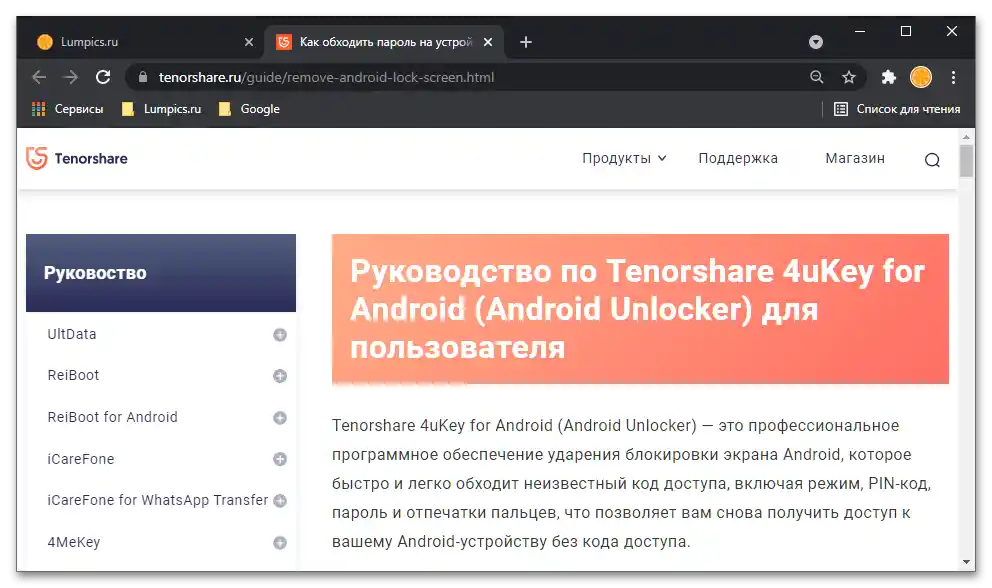
Task: Open the Google bookmark folder
Action: coord(249,109)
